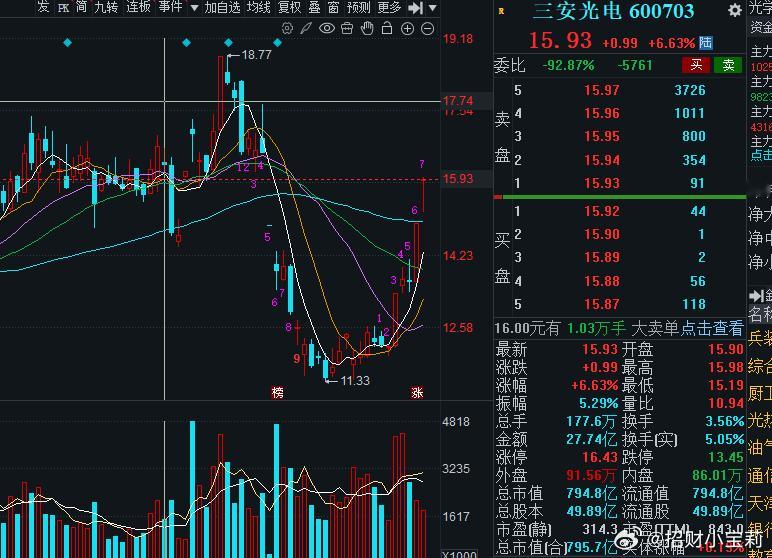Click 外盘 value 91.56万

coord(592,475)
